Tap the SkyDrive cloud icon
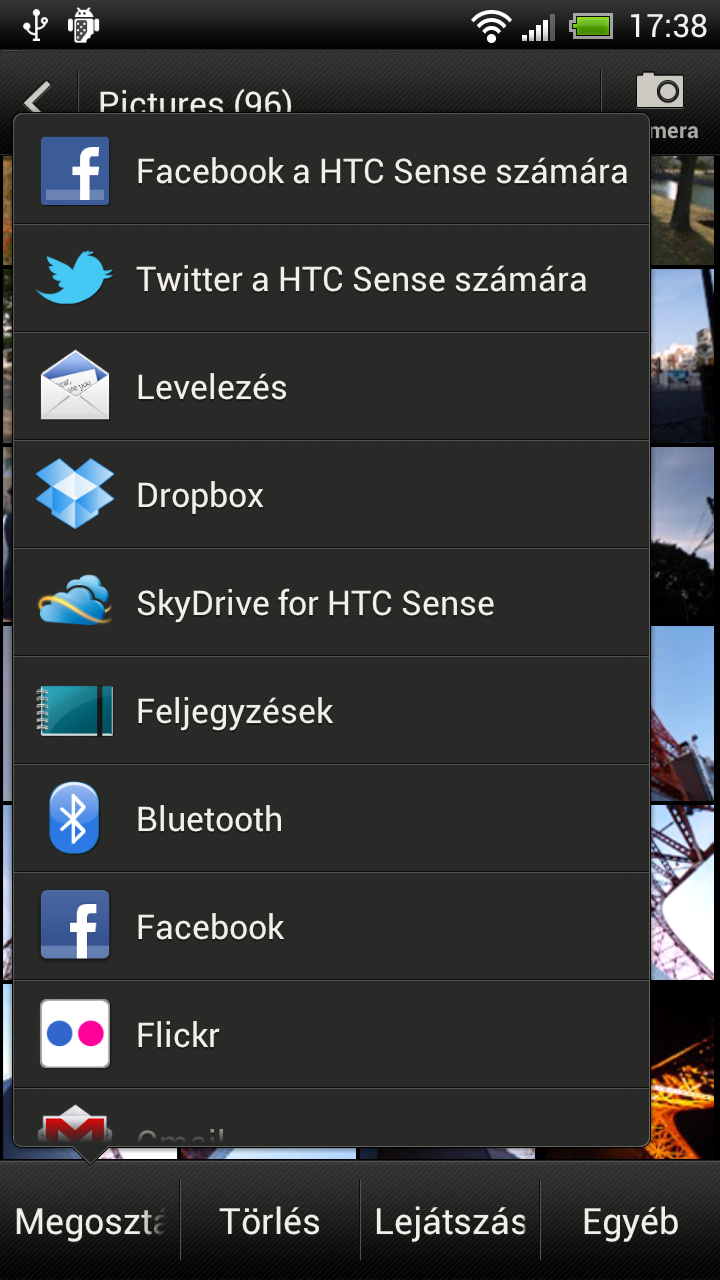The width and height of the screenshot is (720, 1280). (75, 603)
